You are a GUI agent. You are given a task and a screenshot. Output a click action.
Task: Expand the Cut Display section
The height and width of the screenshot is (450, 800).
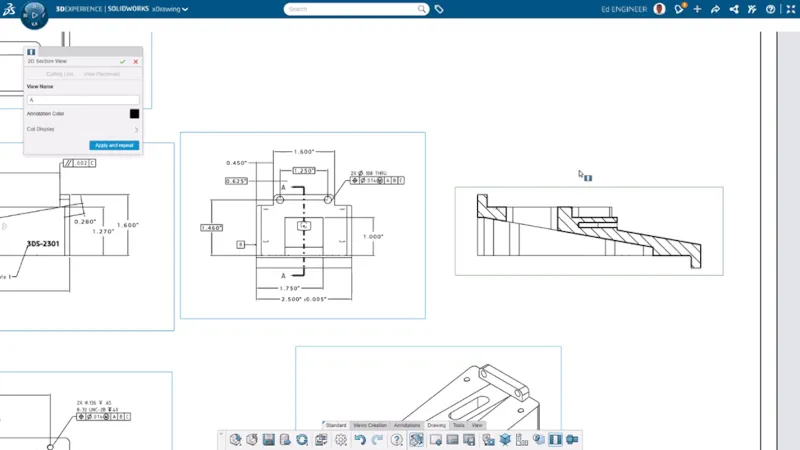(x=135, y=129)
